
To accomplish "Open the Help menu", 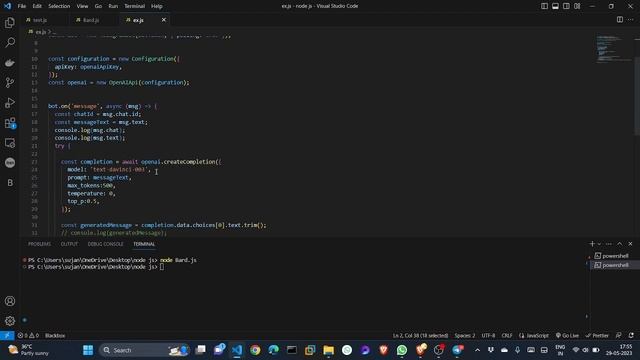I will (x=157, y=6).
